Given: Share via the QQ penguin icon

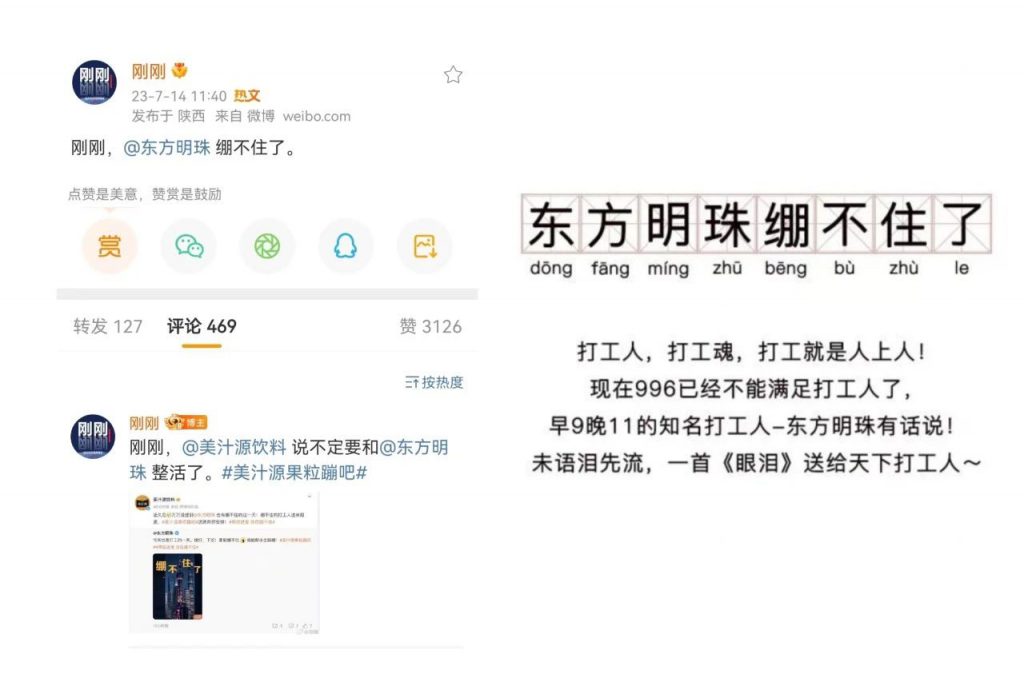Looking at the screenshot, I should click(345, 246).
